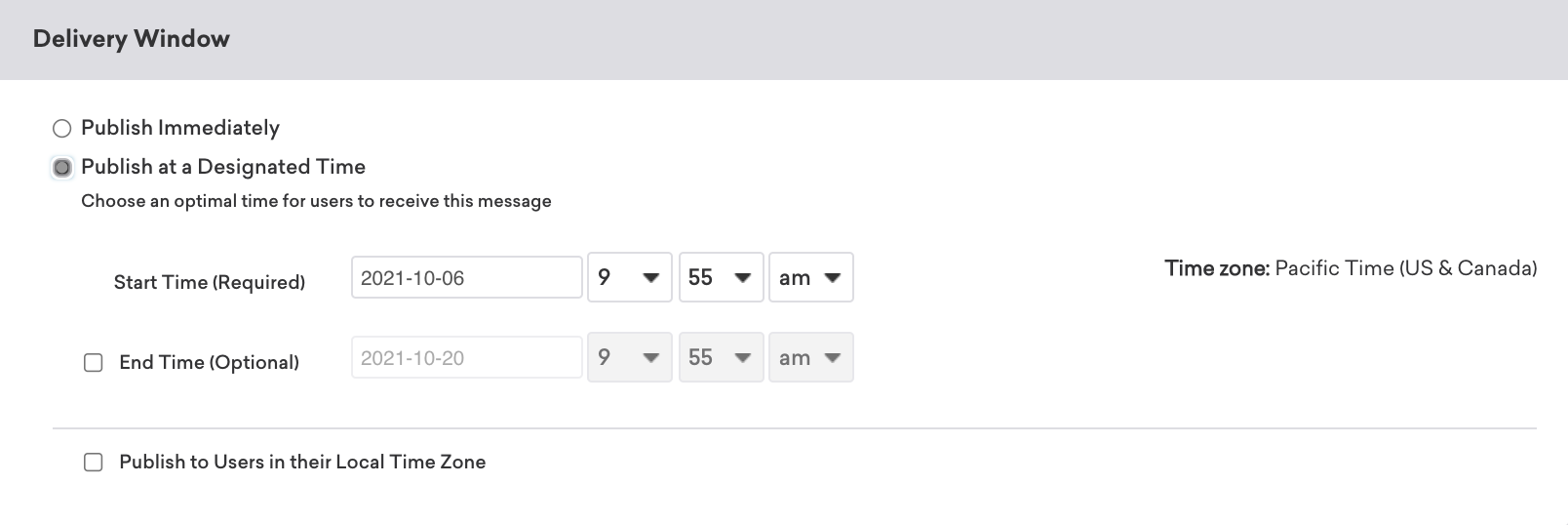Open the End Time minutes dropdown
Screen dimensions: 1568x525
pos(720,358)
